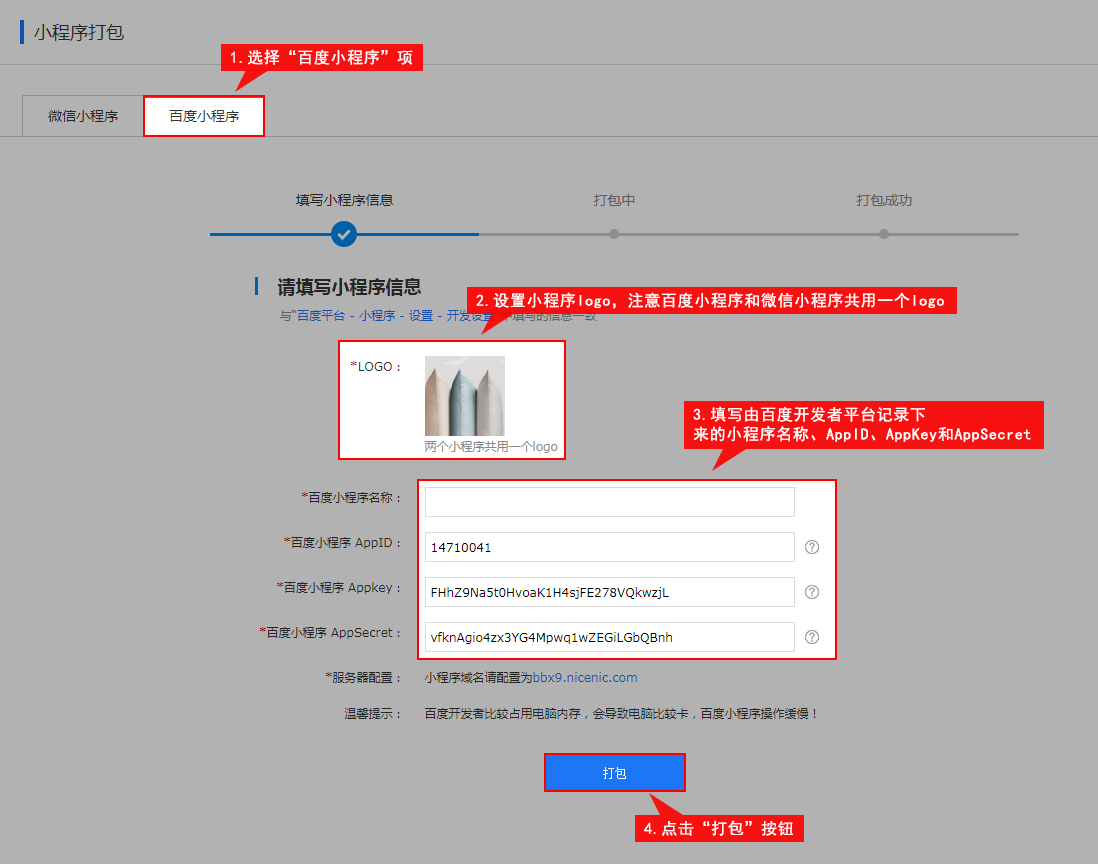Focus the 百度小程序名称 input field
Screen dimensions: 1098x864
[x=609, y=502]
